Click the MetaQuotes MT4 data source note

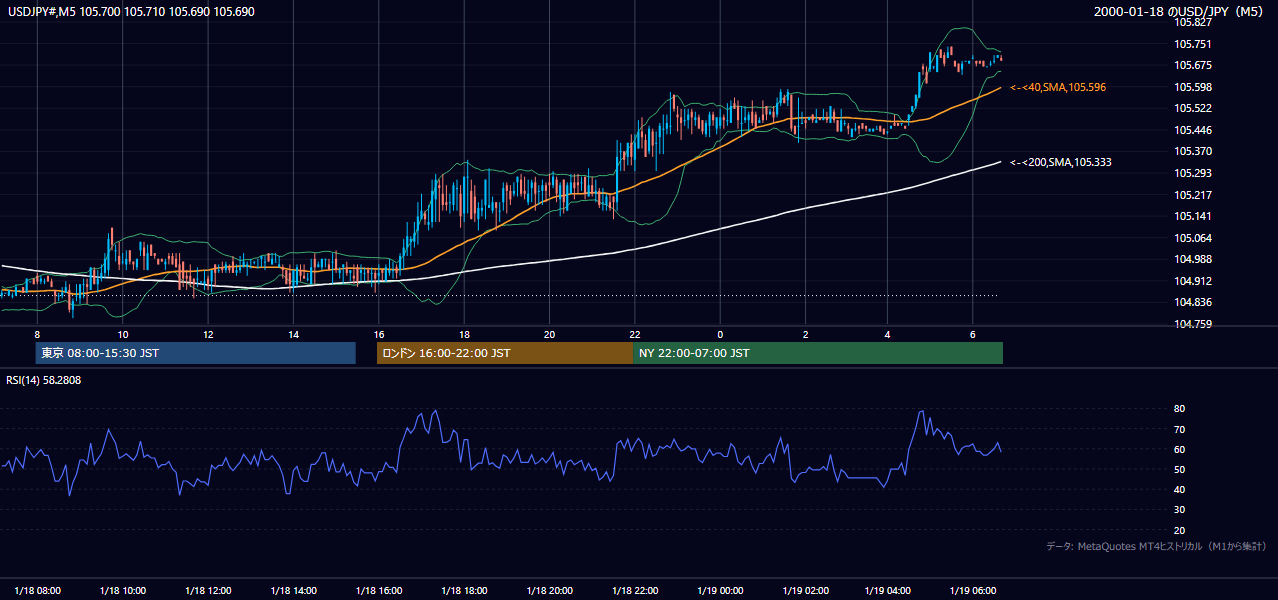(x=1157, y=547)
